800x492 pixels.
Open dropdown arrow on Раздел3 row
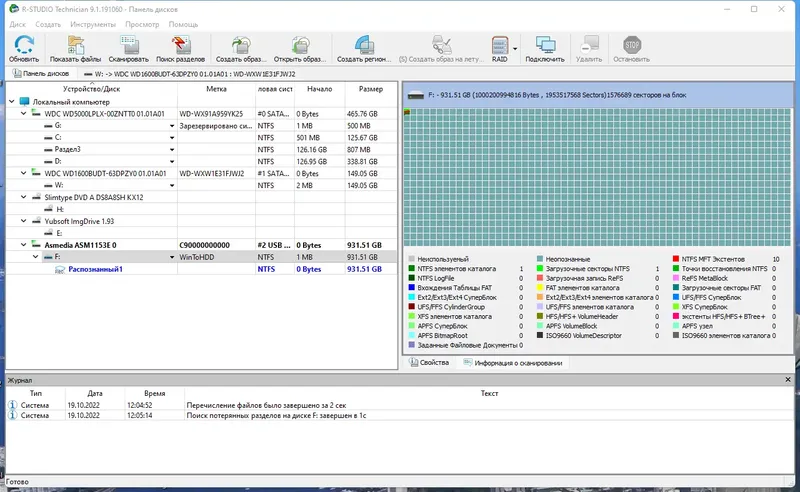(172, 150)
